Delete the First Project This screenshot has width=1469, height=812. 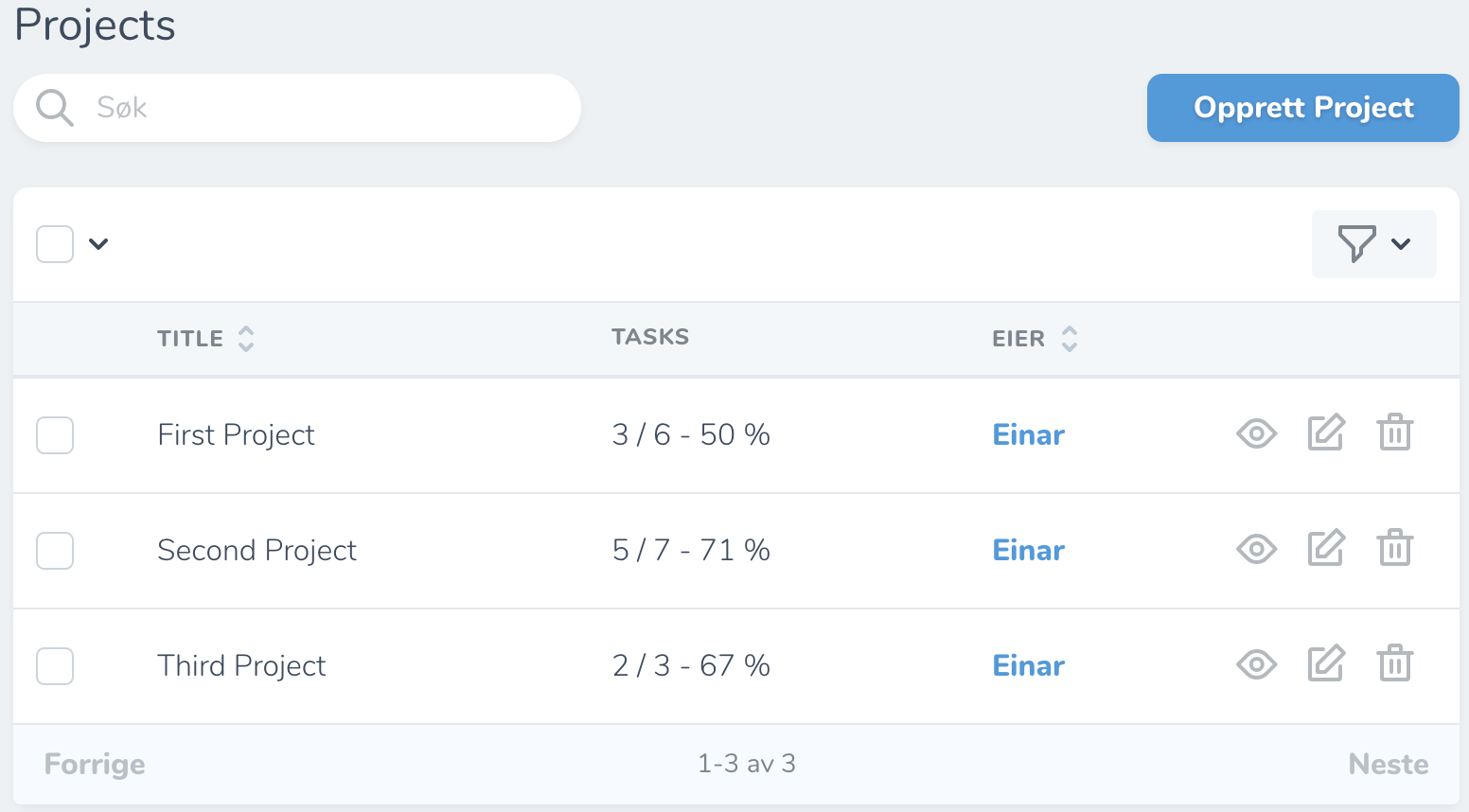[x=1394, y=433]
